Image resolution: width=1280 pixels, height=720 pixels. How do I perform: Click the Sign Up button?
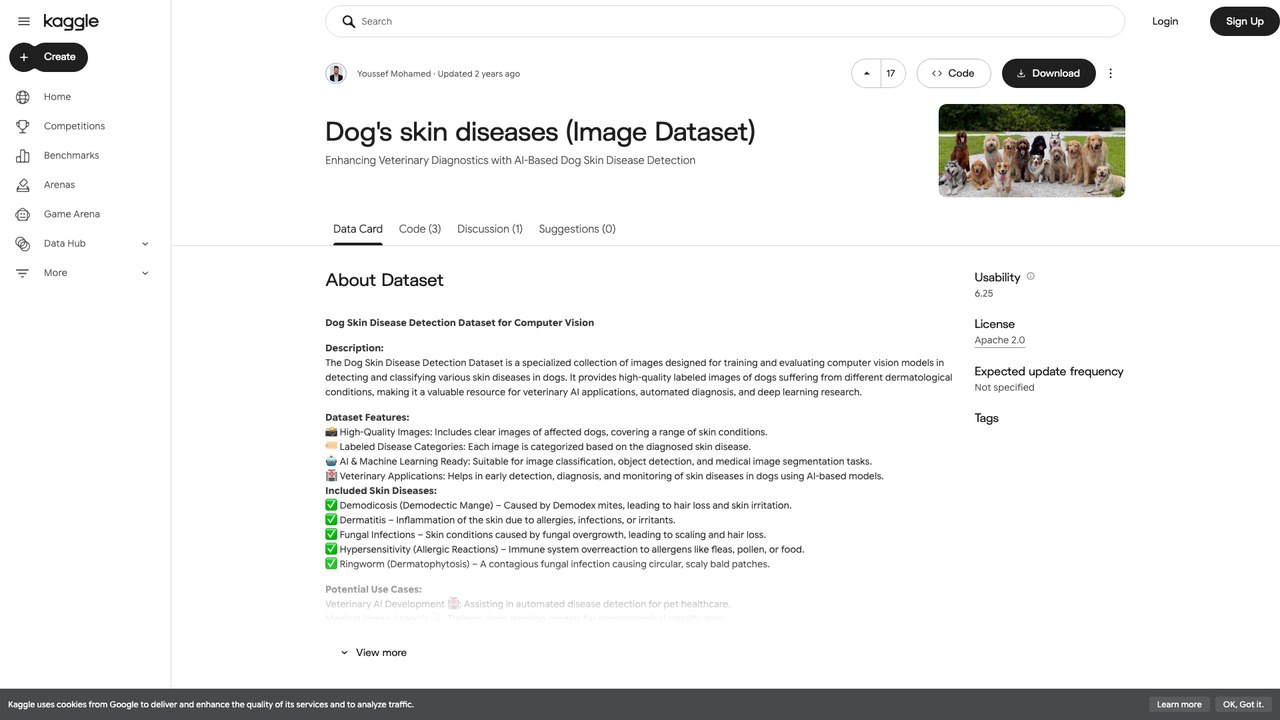click(x=1244, y=21)
